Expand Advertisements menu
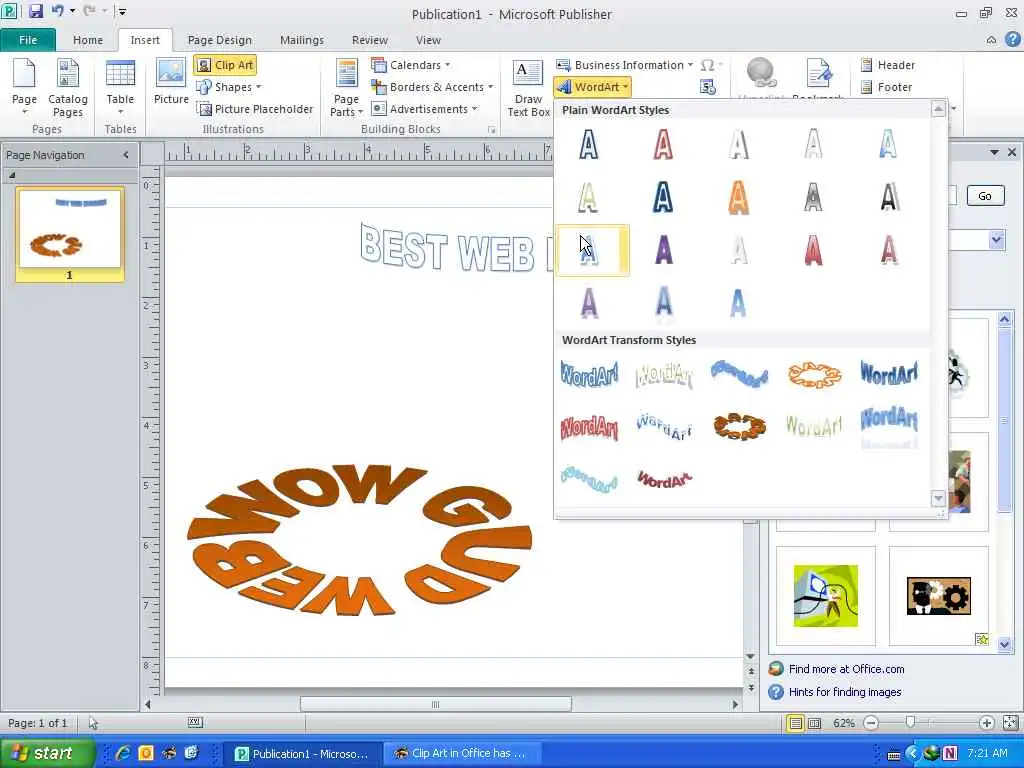 coord(424,109)
